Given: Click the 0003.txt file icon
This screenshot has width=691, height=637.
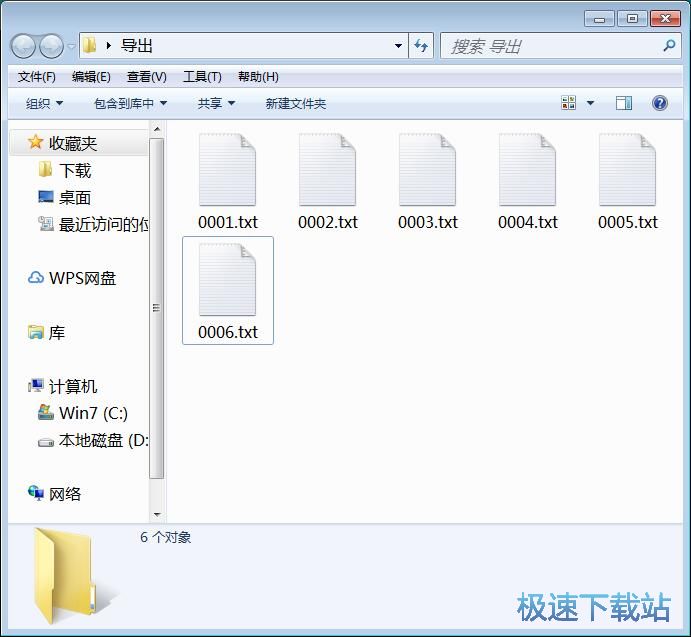Looking at the screenshot, I should 427,170.
